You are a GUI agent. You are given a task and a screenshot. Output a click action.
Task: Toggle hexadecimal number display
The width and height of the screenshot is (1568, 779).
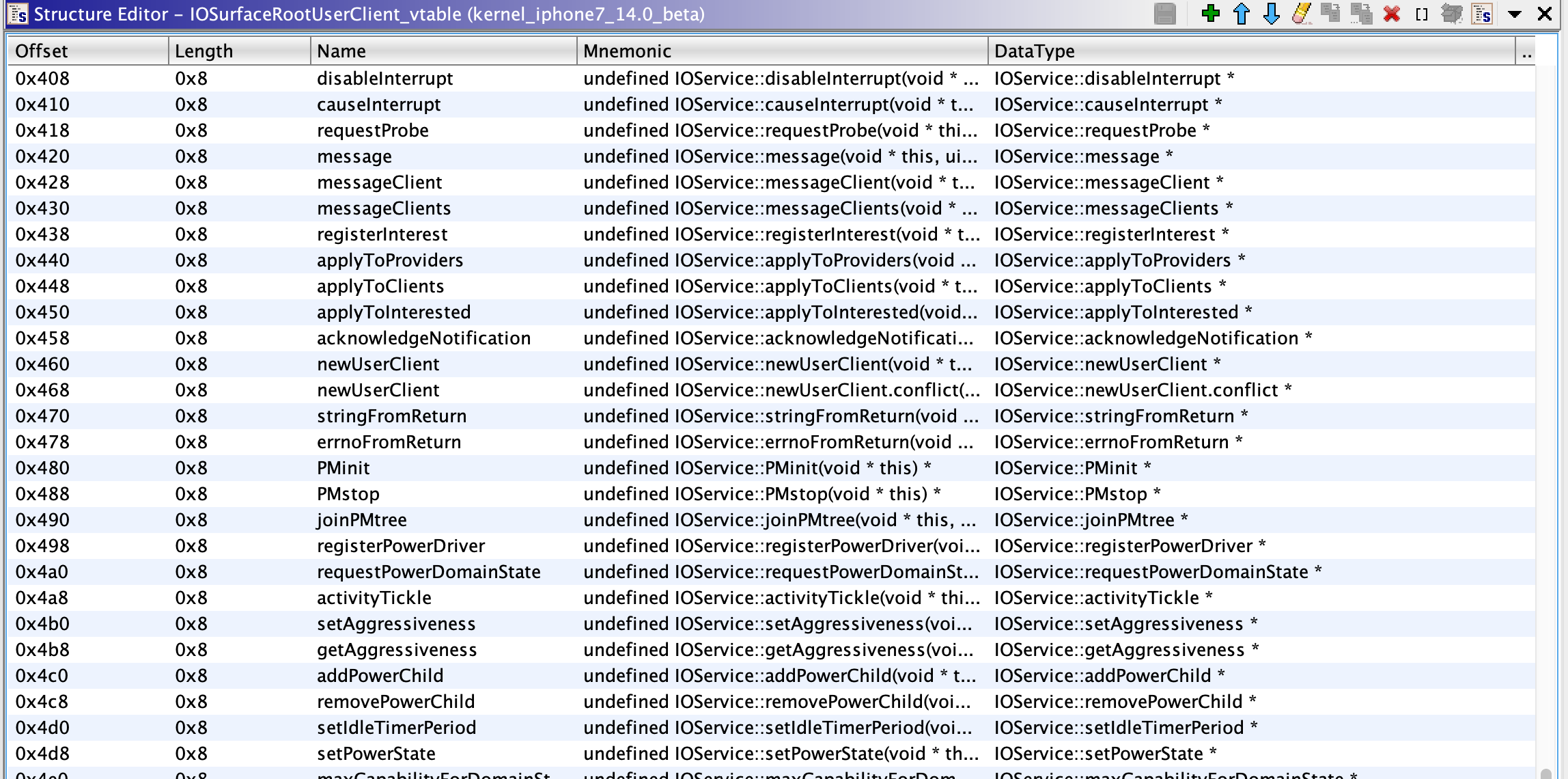pyautogui.click(x=1482, y=14)
